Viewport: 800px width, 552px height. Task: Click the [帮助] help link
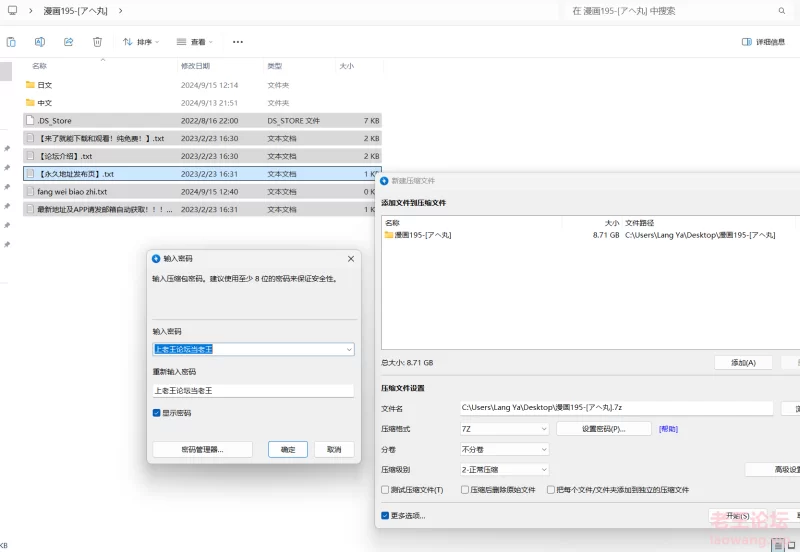(x=668, y=429)
